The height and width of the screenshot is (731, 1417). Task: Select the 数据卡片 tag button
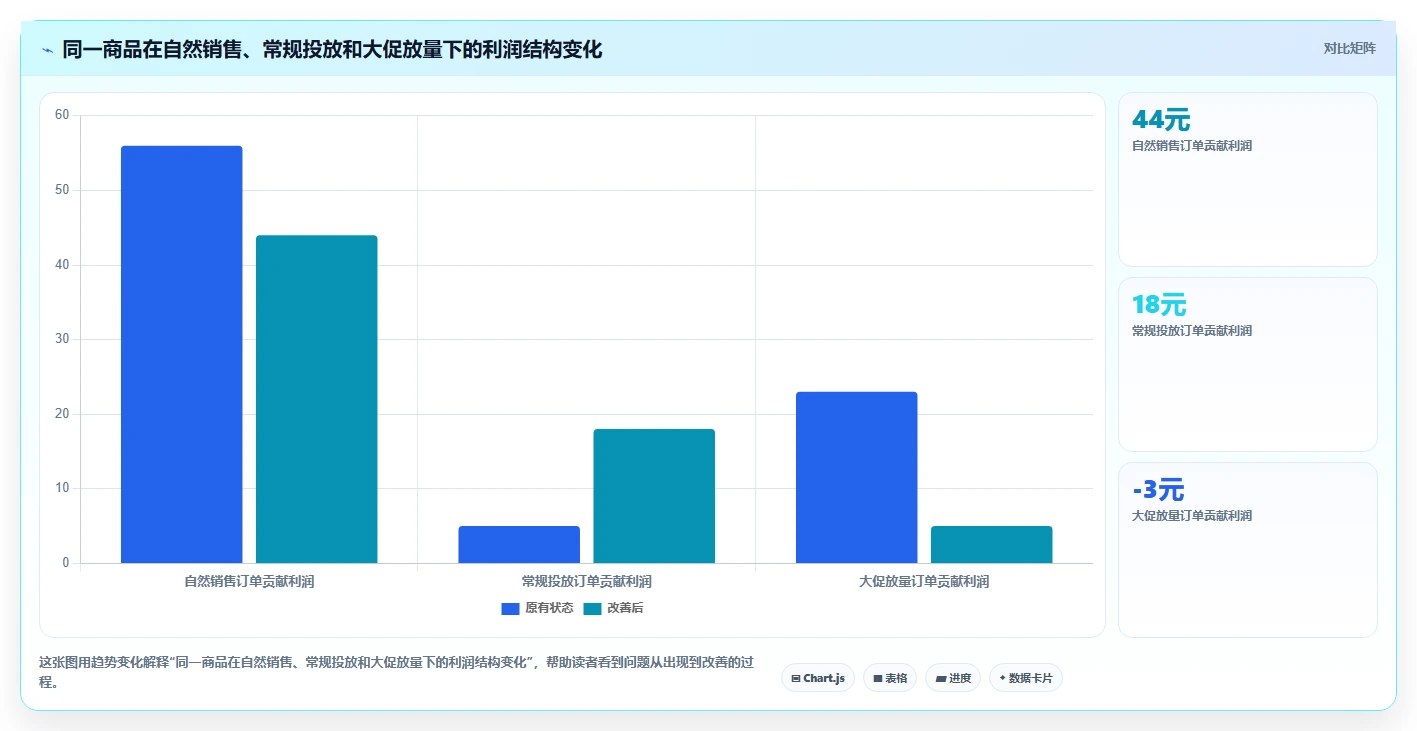pos(1026,678)
